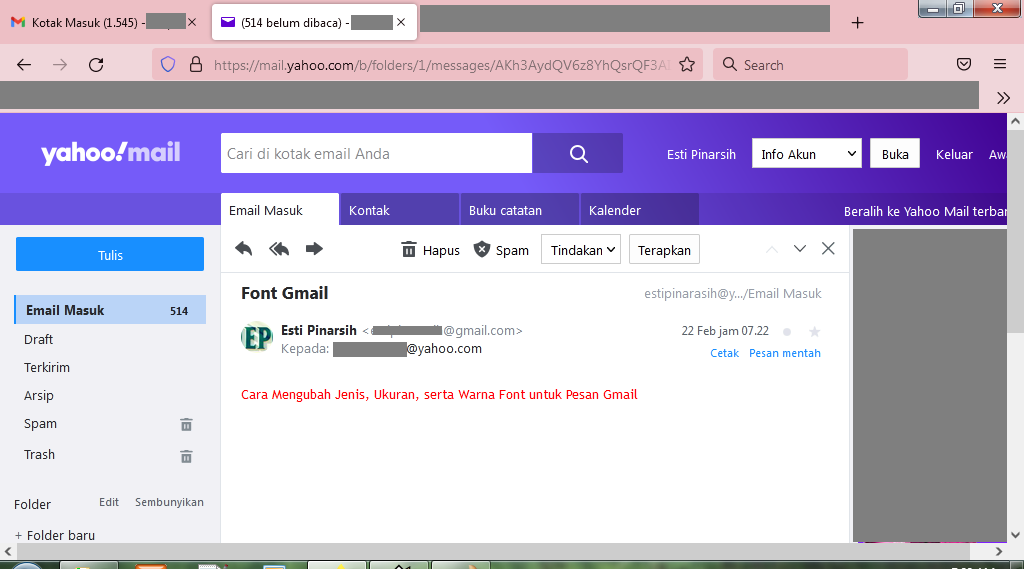Screen dimensions: 1024x569
Task: Forward the email with the right arrow
Action: click(314, 249)
